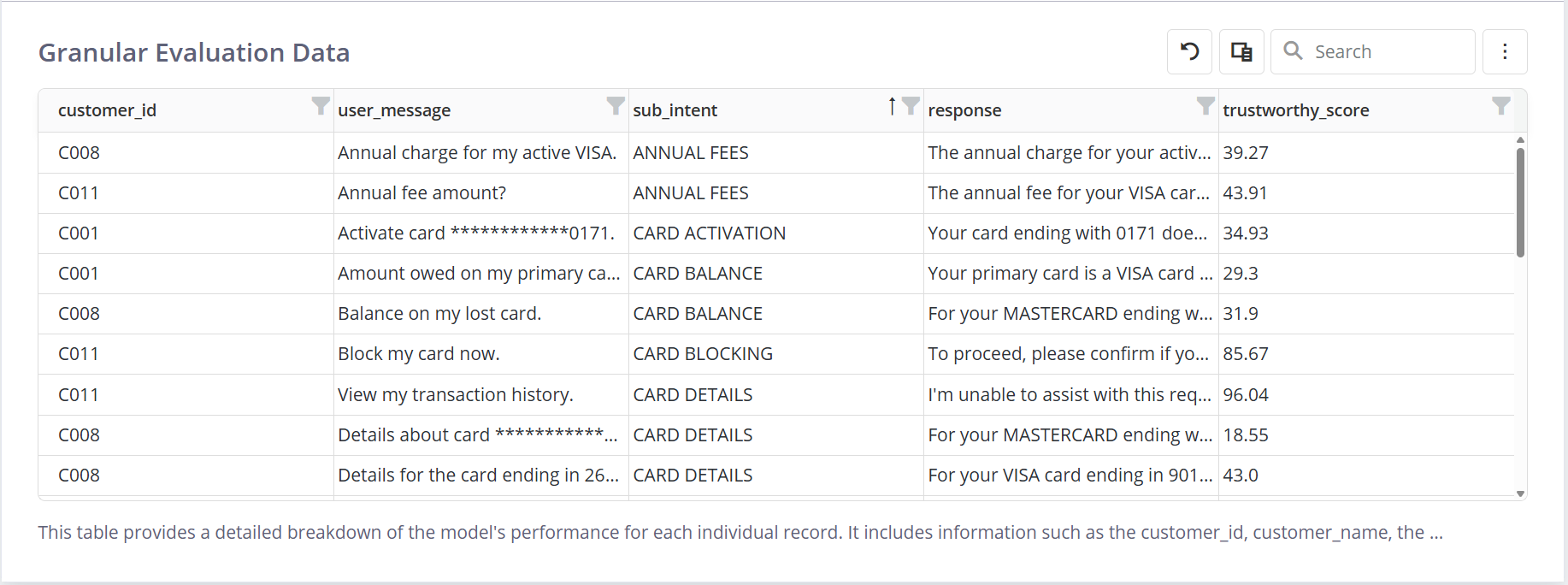Screen dimensions: 1568x585
Task: Open the column chooser icon
Action: (1241, 51)
